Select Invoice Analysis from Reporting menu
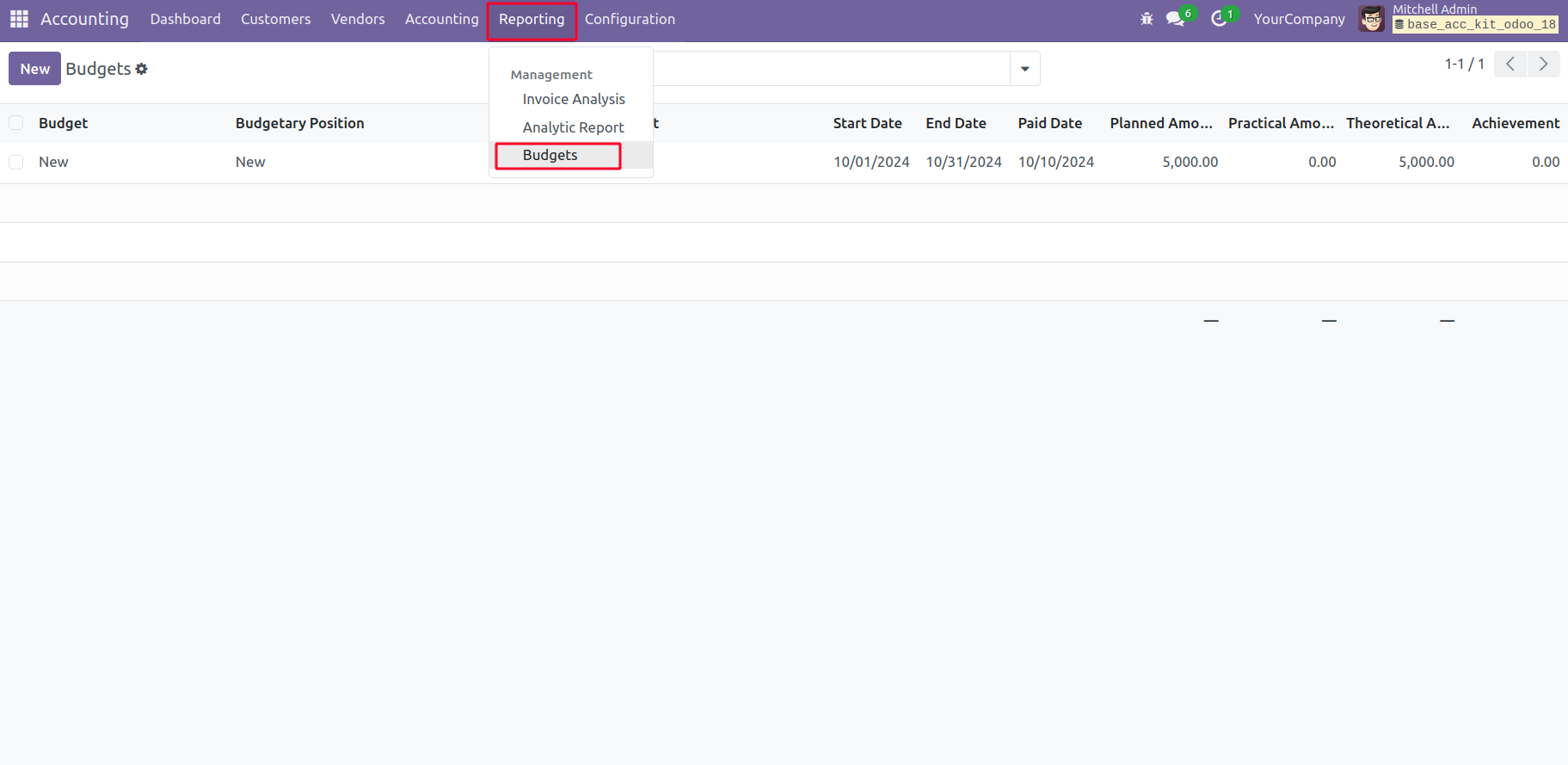The height and width of the screenshot is (765, 1568). coord(574,99)
